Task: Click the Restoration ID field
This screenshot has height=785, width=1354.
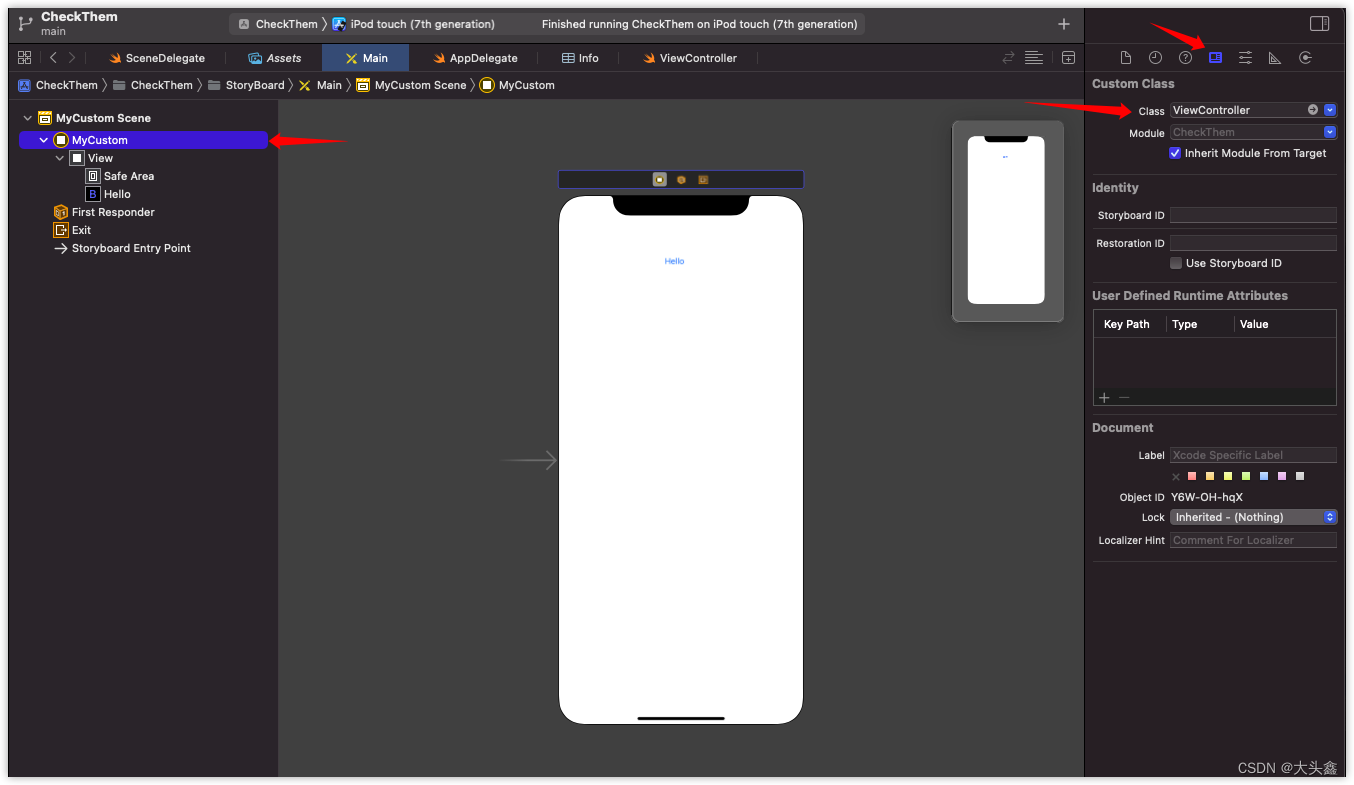Action: [x=1253, y=243]
